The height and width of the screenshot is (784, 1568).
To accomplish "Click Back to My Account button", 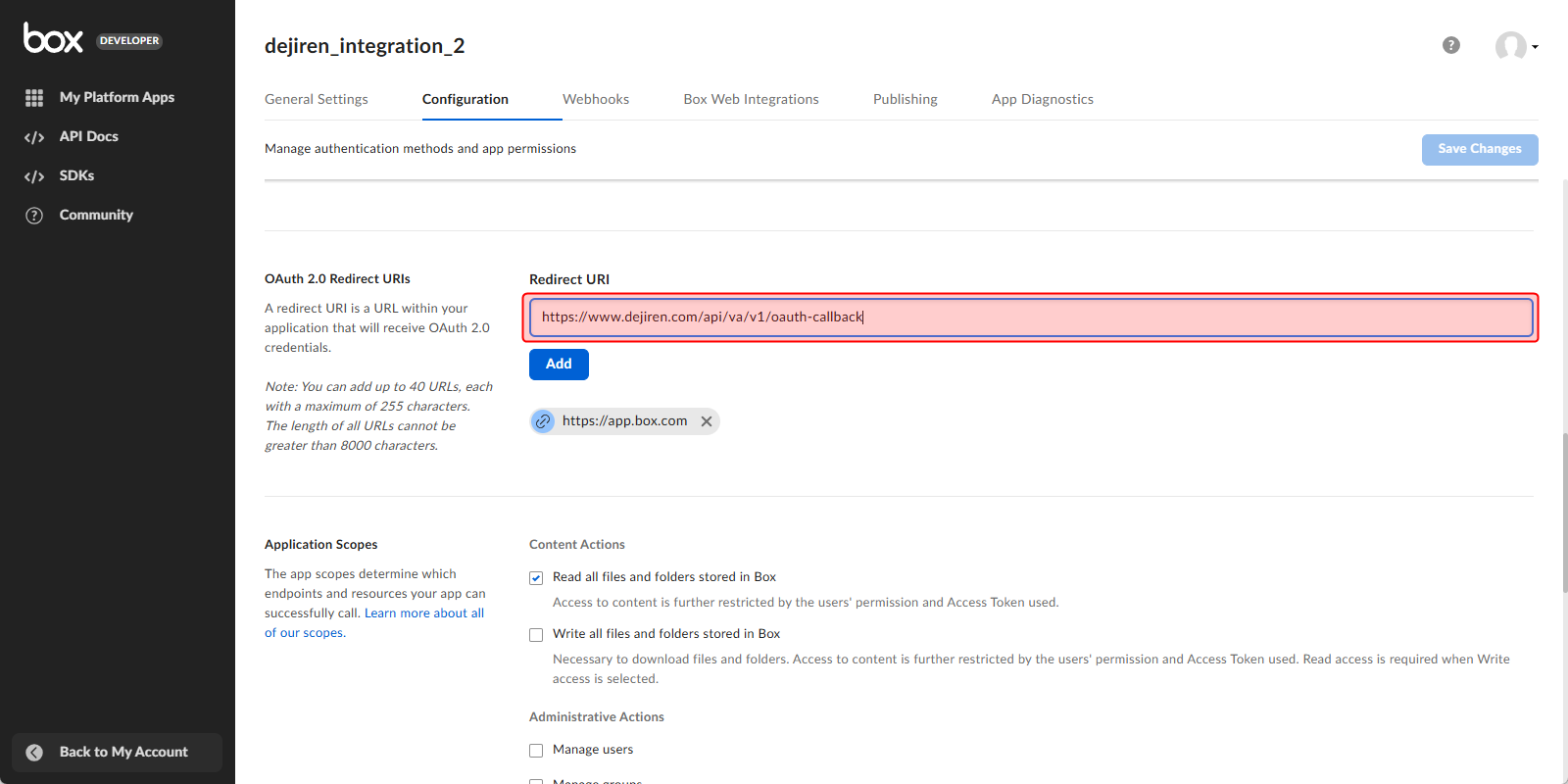I will point(118,753).
